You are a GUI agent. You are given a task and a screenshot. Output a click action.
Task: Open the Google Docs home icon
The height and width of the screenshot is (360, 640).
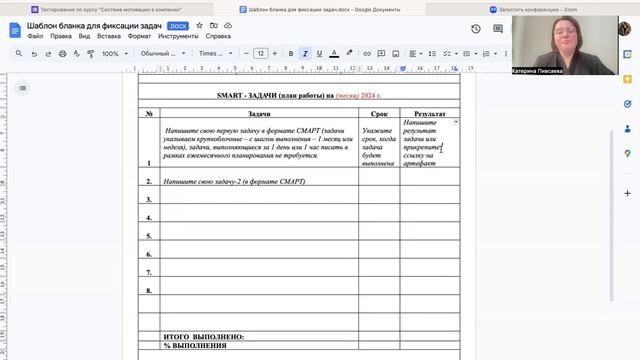pyautogui.click(x=15, y=30)
